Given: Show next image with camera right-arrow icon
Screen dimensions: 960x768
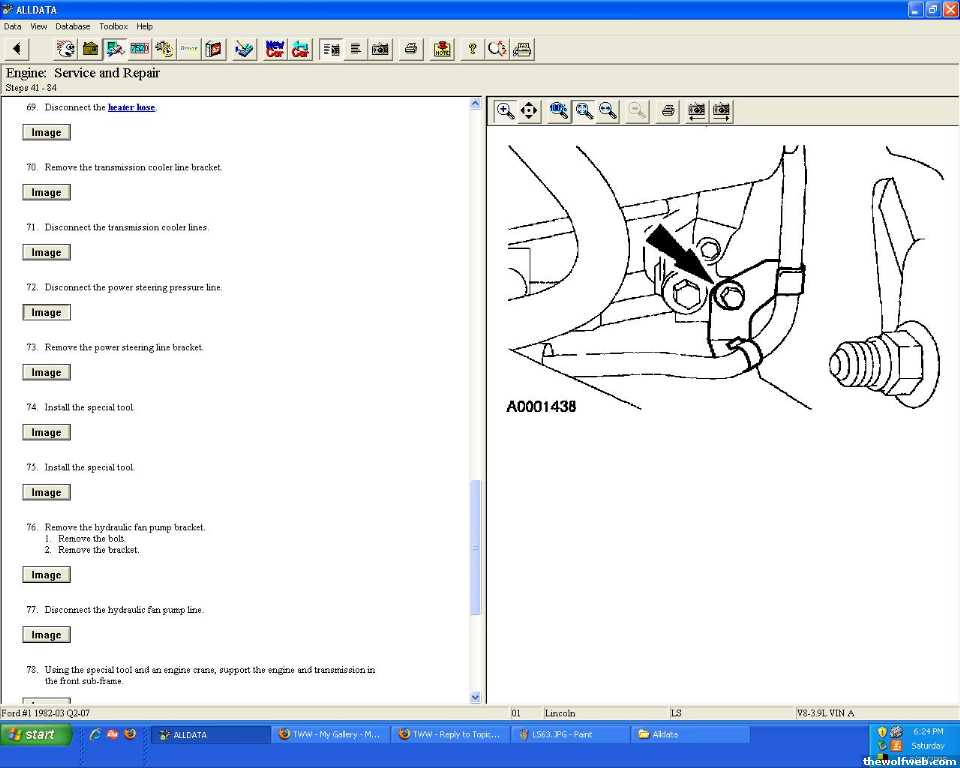Looking at the screenshot, I should pos(721,111).
